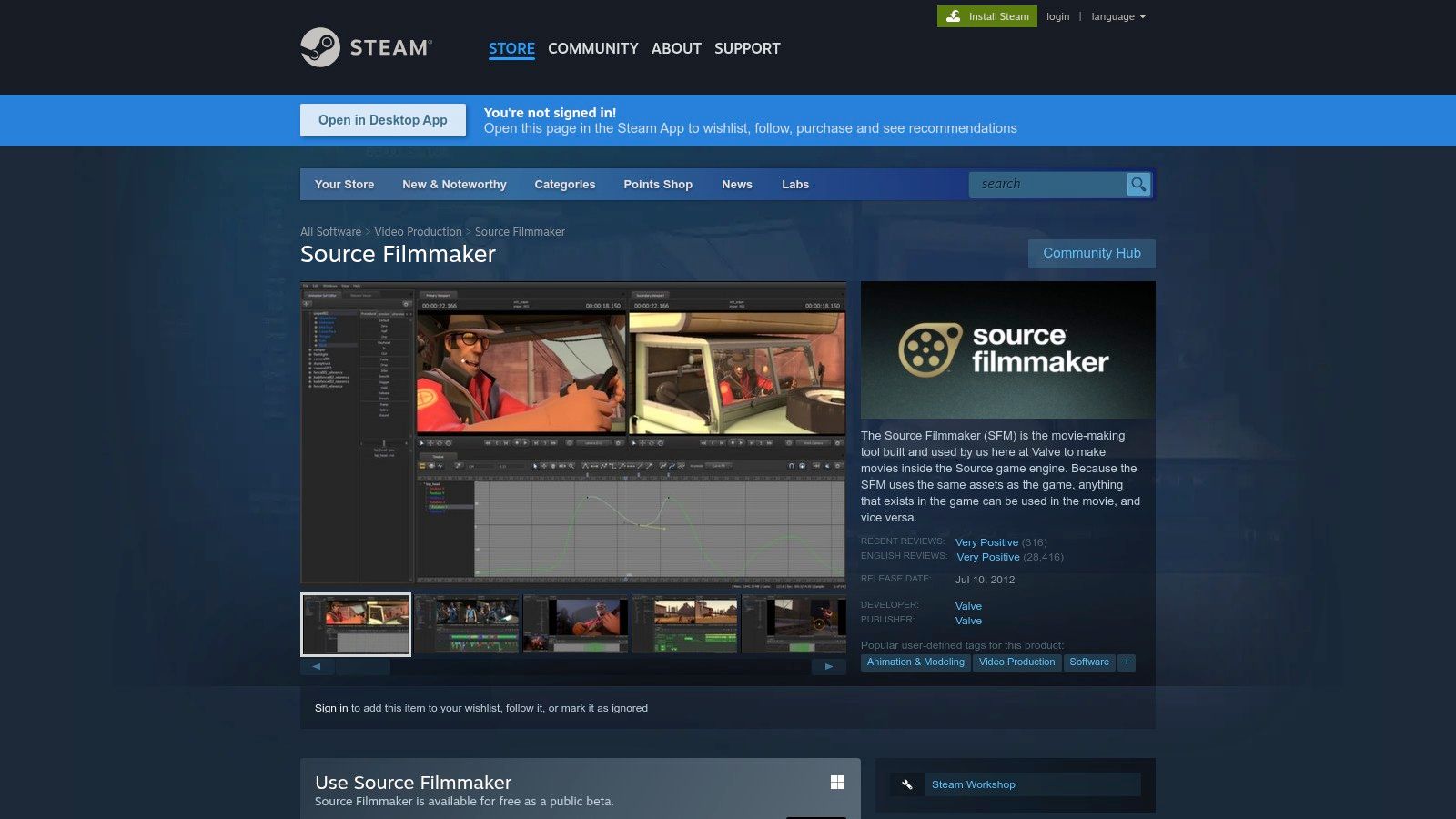Click the Windows platform icon

pos(837,783)
